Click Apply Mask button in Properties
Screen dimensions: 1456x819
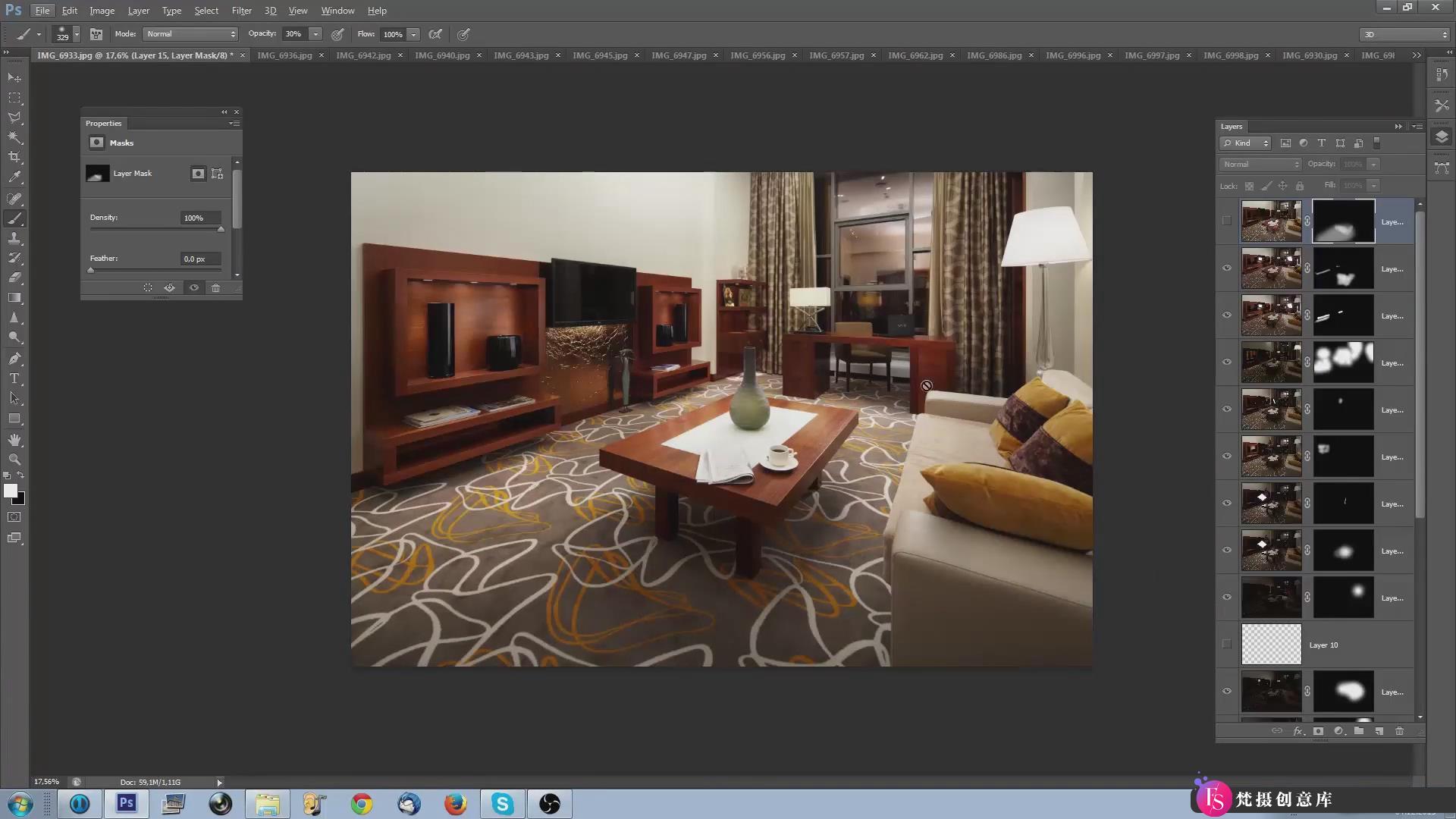click(x=169, y=288)
